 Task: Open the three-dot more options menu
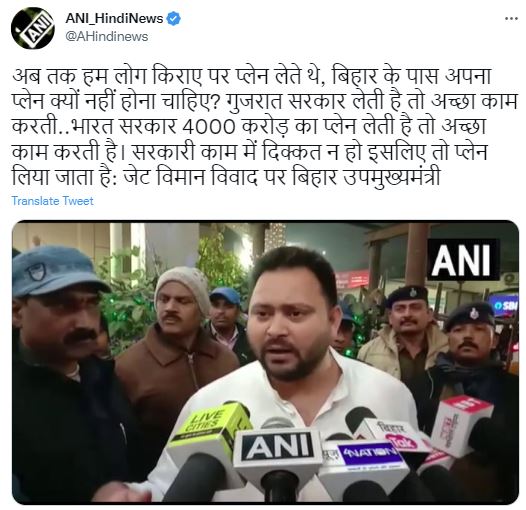pyautogui.click(x=511, y=19)
